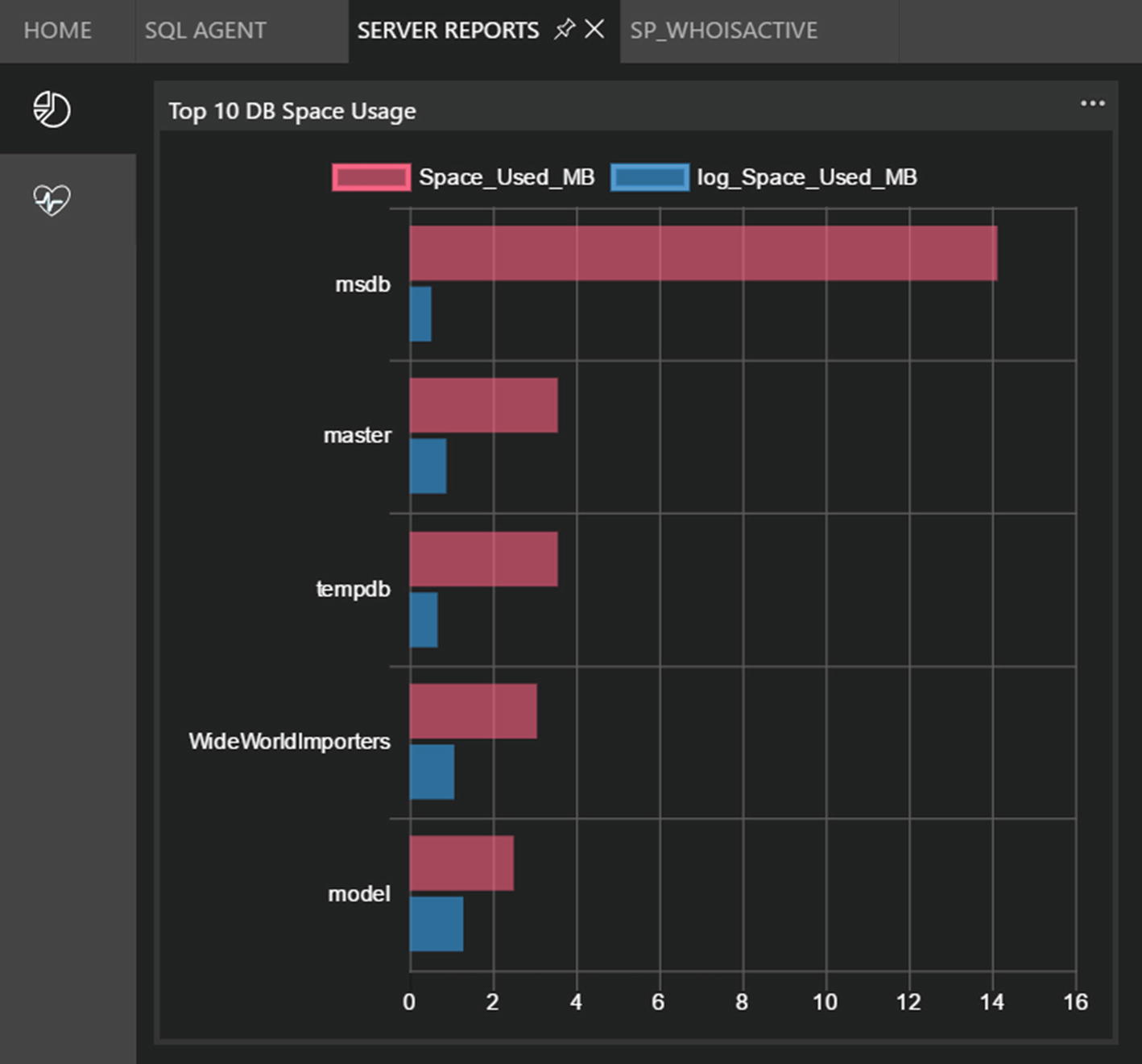This screenshot has height=1064, width=1142.
Task: Click the master log space blue bar
Action: [x=428, y=466]
